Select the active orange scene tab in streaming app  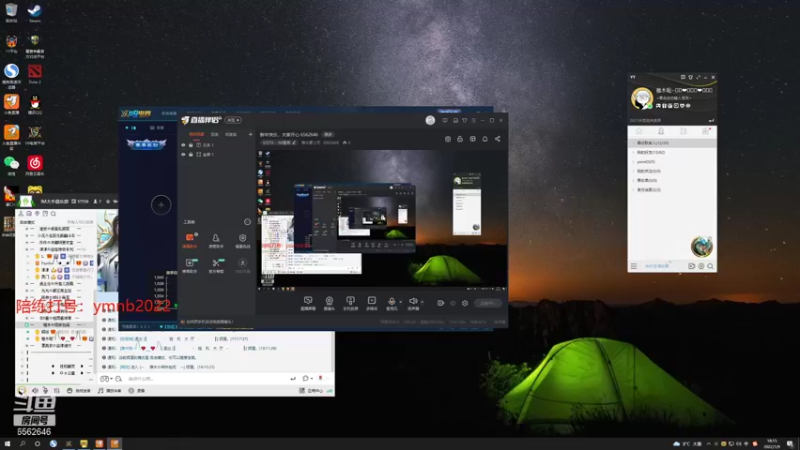tap(196, 135)
